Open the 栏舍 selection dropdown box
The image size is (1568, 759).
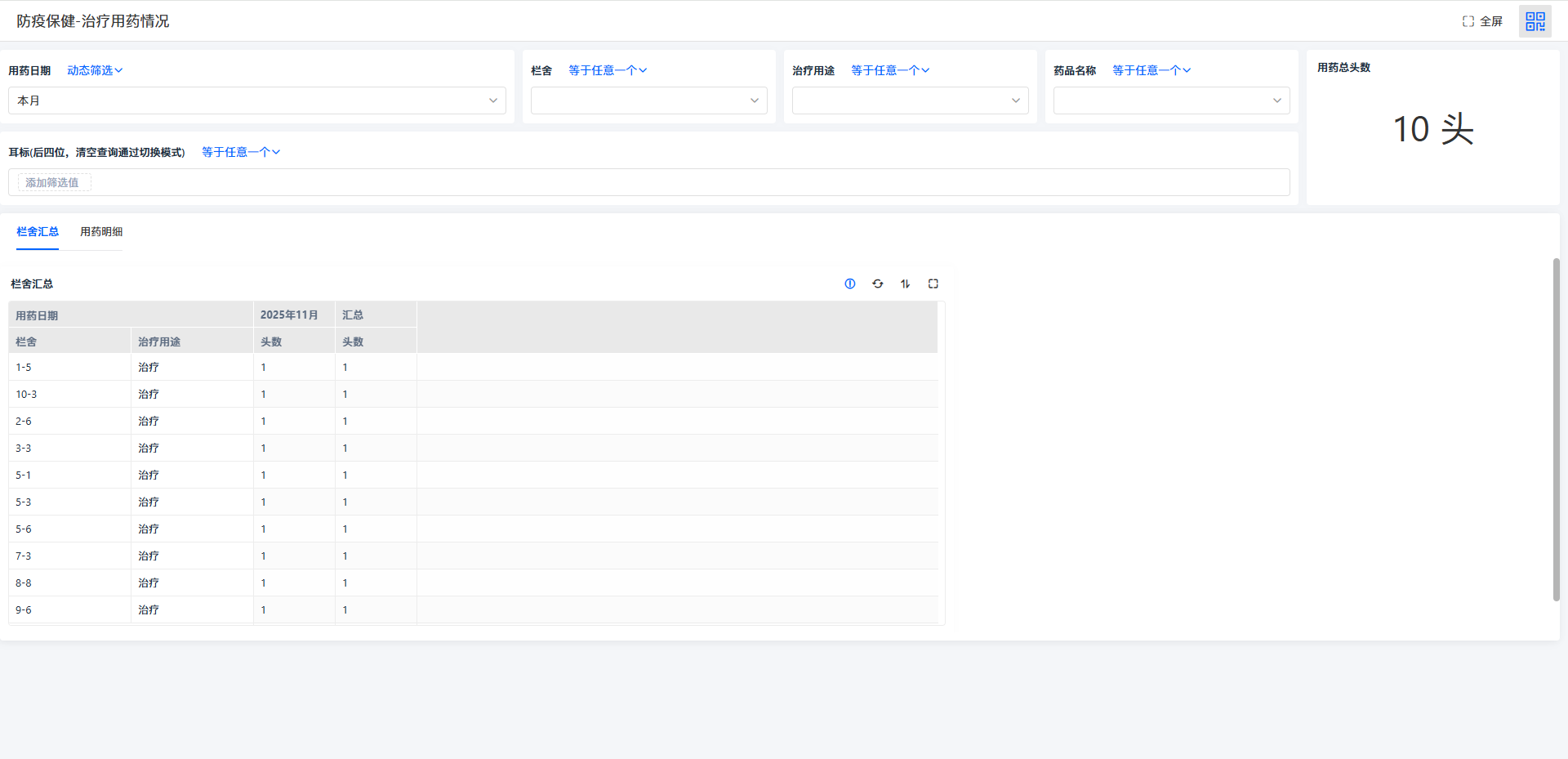click(648, 100)
